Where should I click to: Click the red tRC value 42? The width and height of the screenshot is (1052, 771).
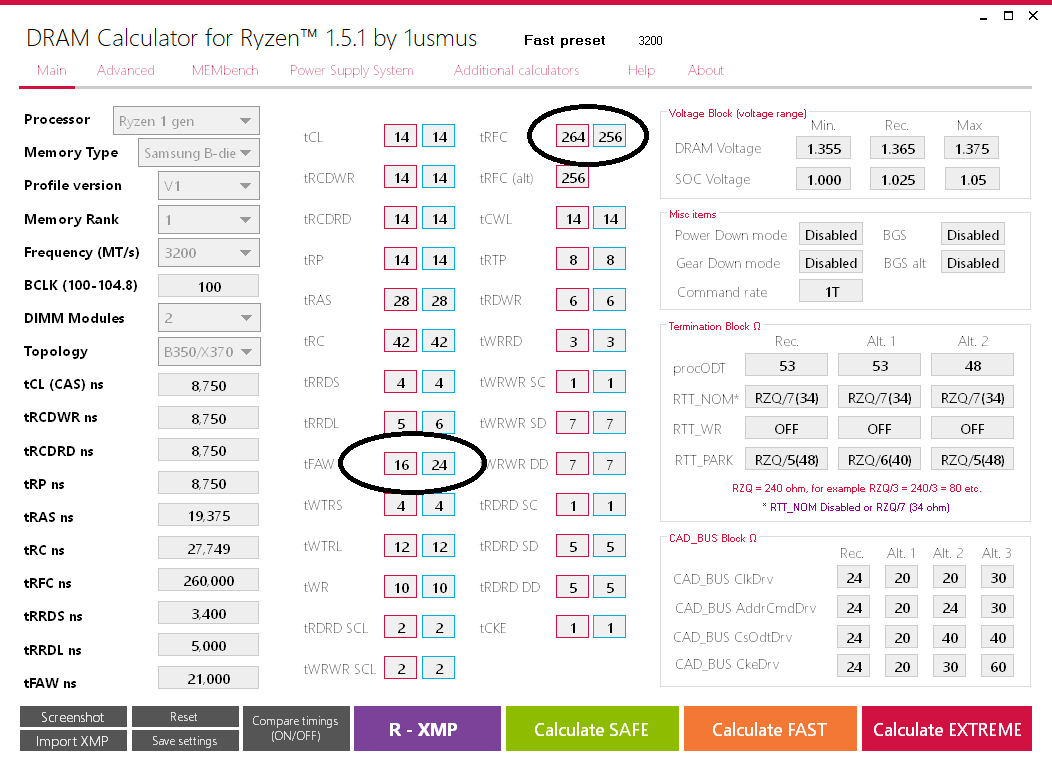pos(401,341)
